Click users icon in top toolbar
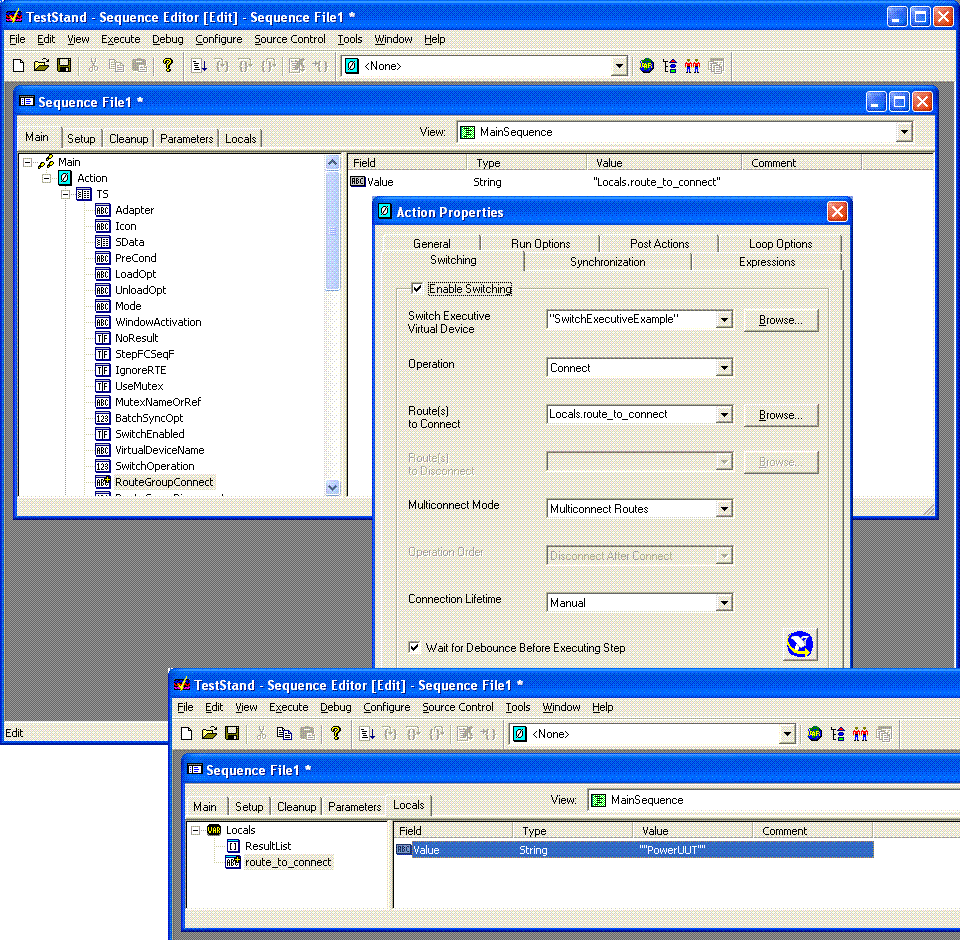This screenshot has width=960, height=940. pos(692,66)
